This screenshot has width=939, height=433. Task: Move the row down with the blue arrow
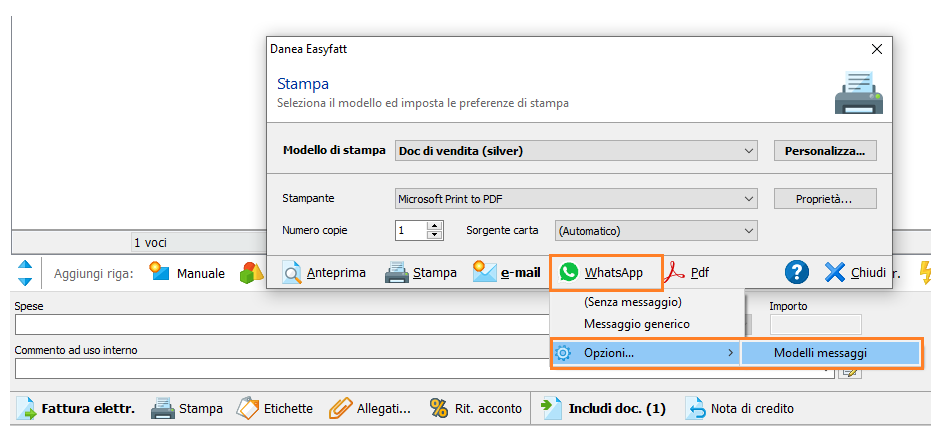(x=25, y=281)
